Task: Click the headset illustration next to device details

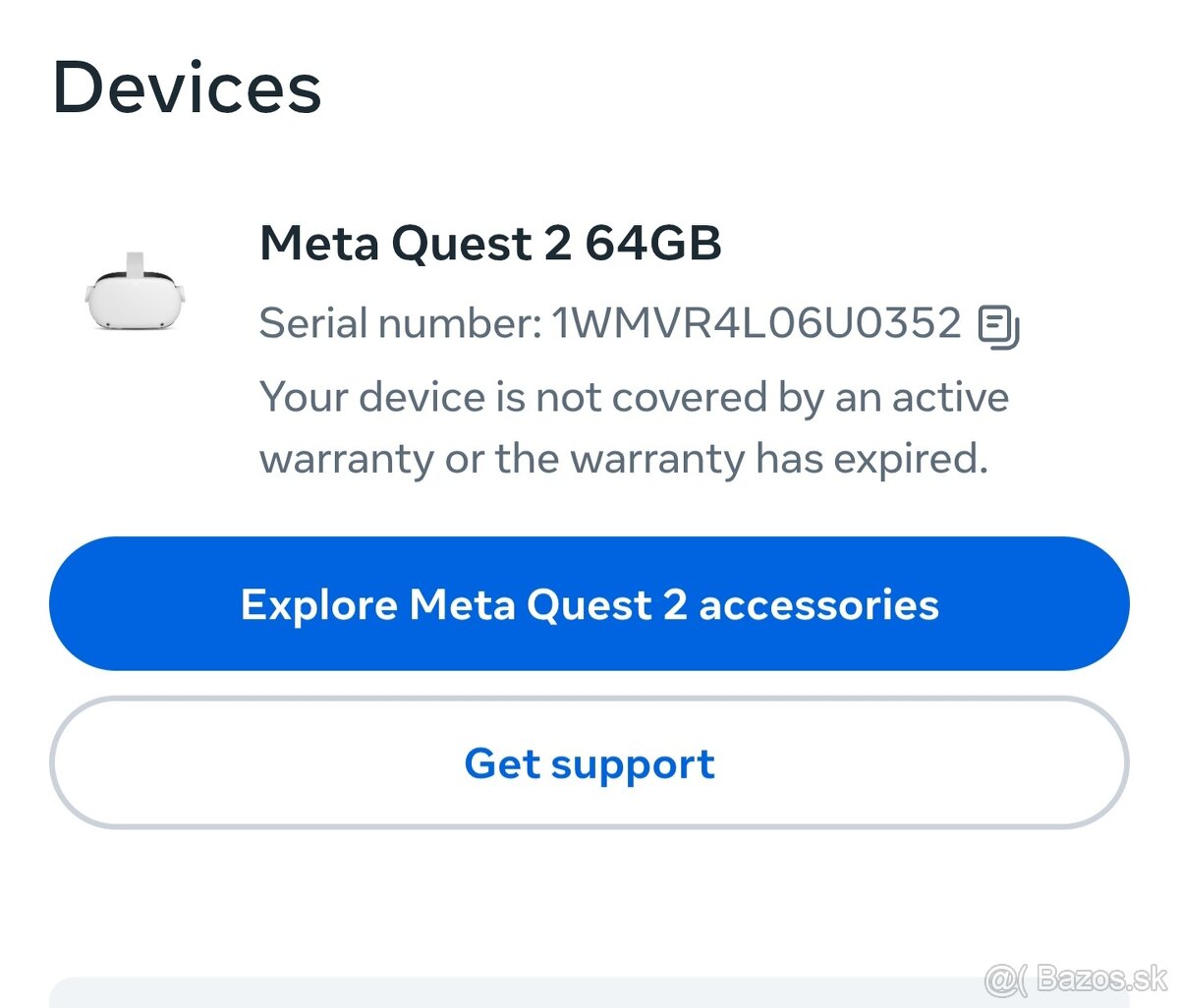Action: click(x=134, y=295)
